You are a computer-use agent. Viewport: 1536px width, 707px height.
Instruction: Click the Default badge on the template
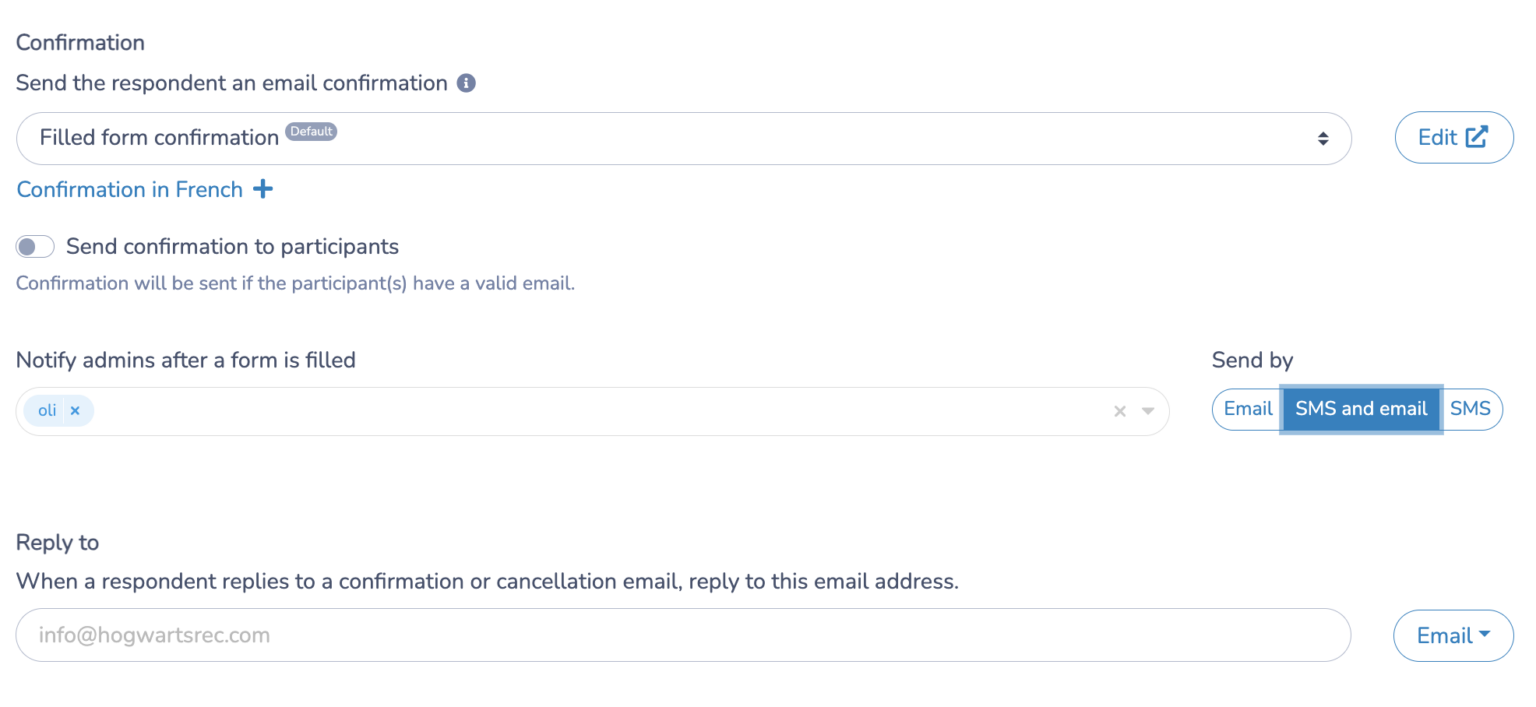[311, 131]
